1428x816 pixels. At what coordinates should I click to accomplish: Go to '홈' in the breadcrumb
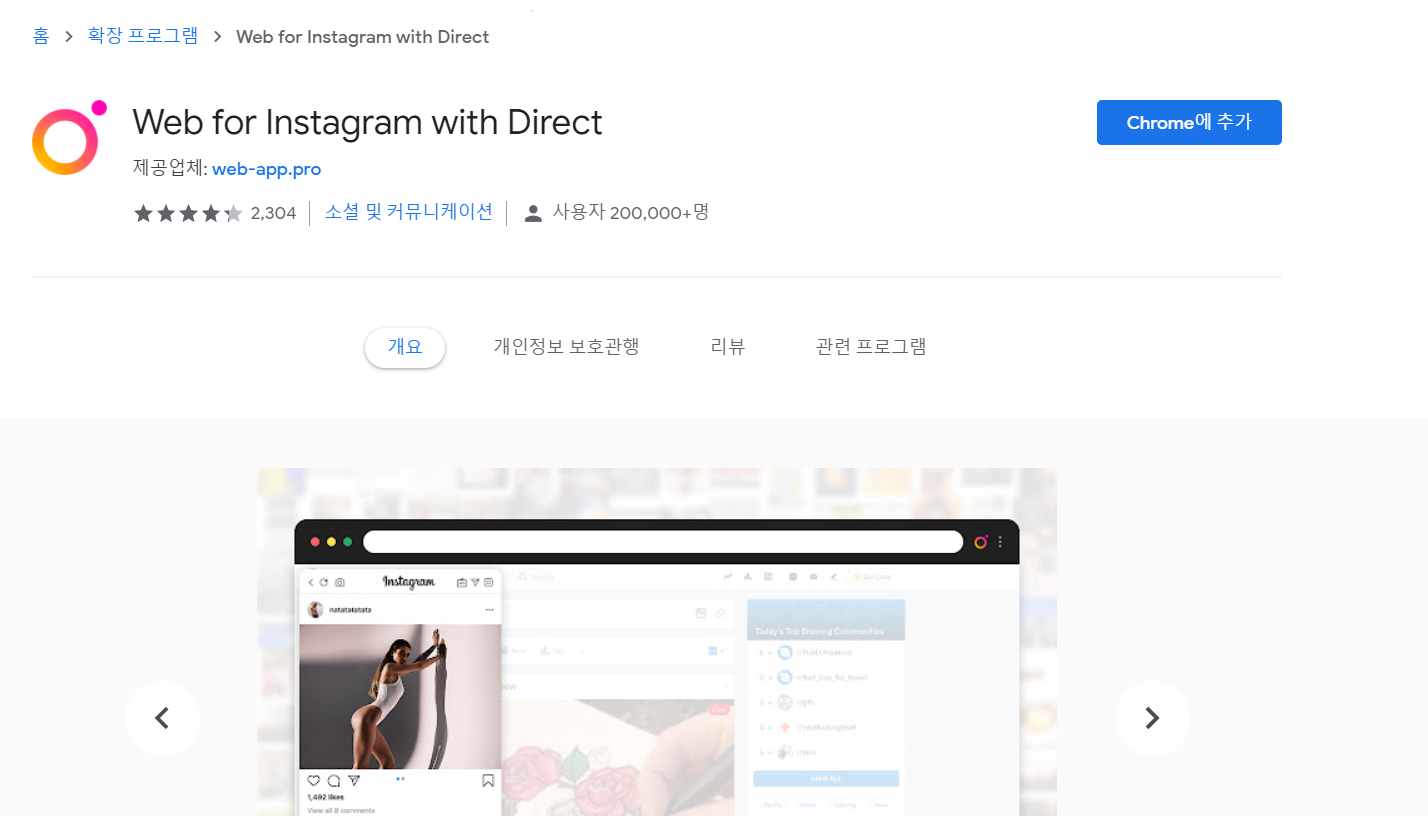[x=40, y=37]
